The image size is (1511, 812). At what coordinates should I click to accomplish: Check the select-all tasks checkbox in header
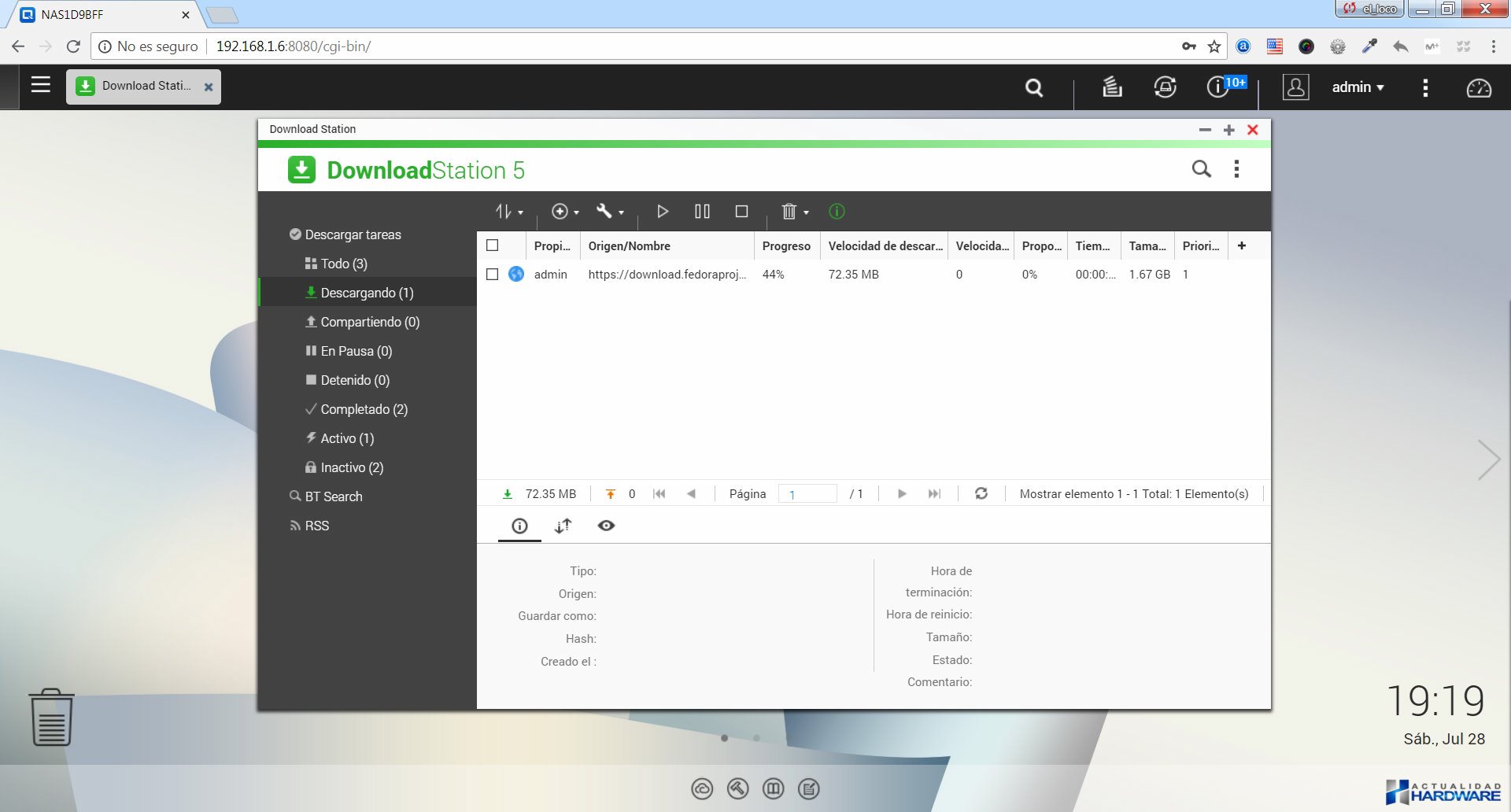[x=493, y=245]
